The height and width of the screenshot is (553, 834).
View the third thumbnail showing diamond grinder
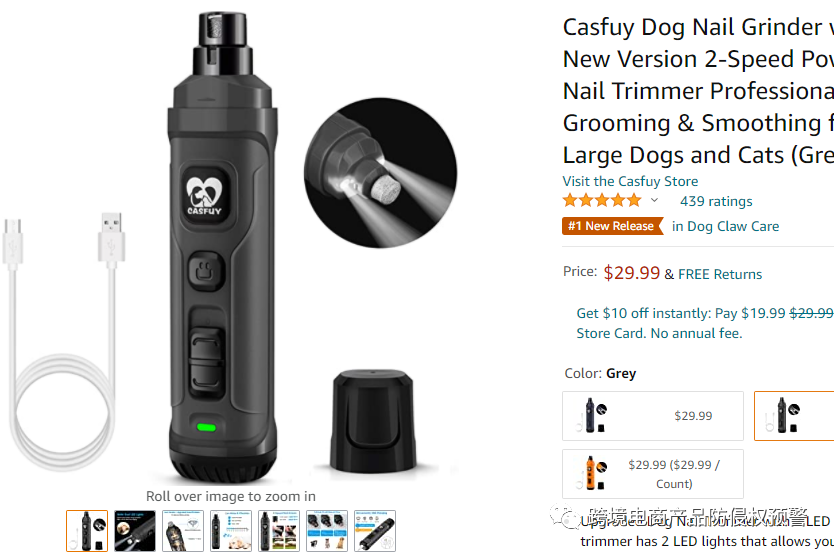click(x=182, y=531)
